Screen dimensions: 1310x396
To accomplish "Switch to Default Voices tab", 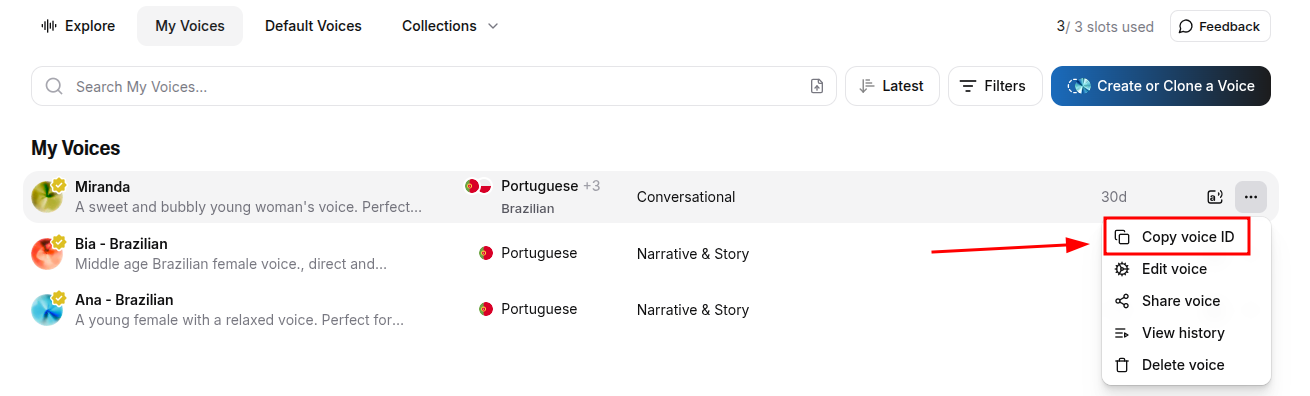I will pos(313,26).
